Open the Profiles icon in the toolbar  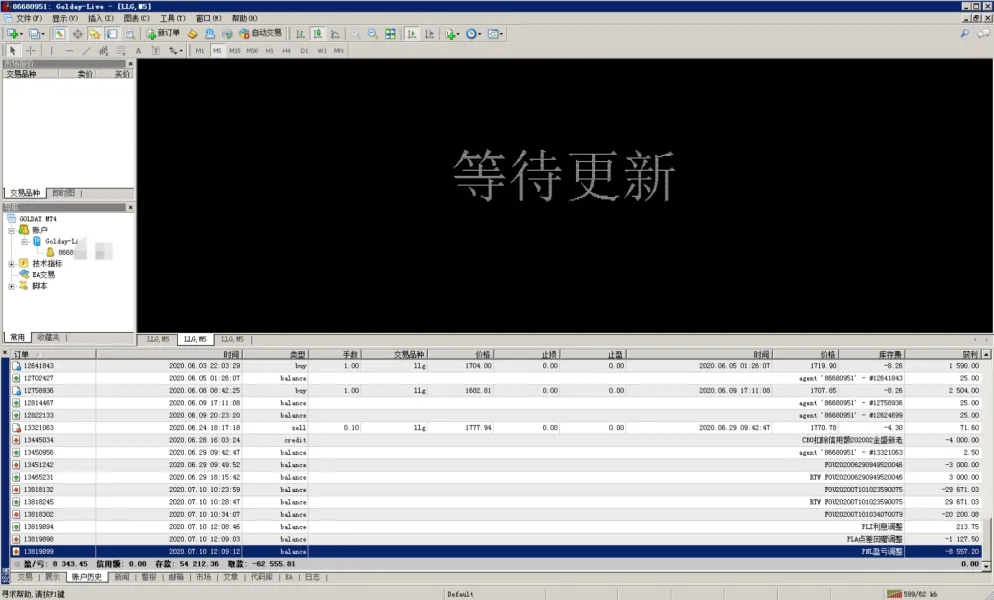click(x=34, y=34)
